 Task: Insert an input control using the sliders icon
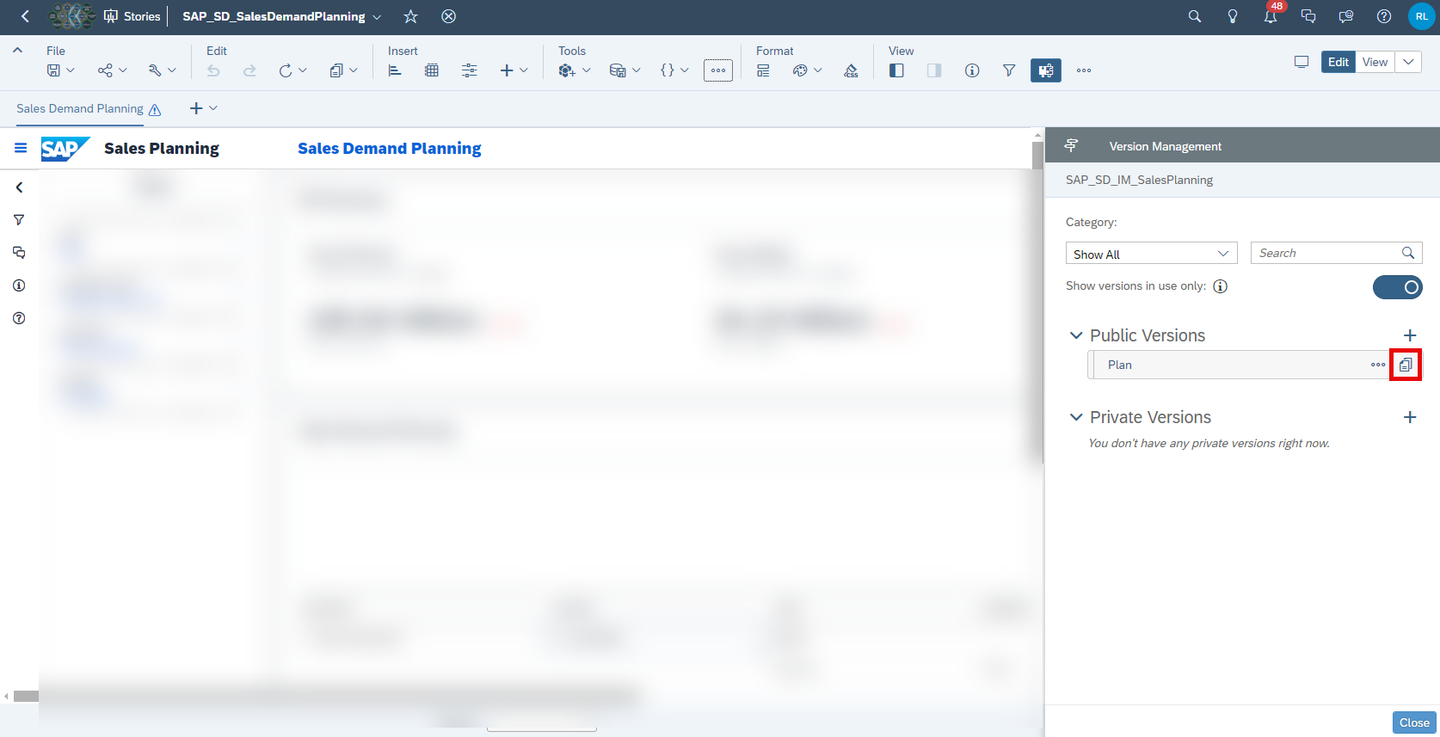coord(469,70)
